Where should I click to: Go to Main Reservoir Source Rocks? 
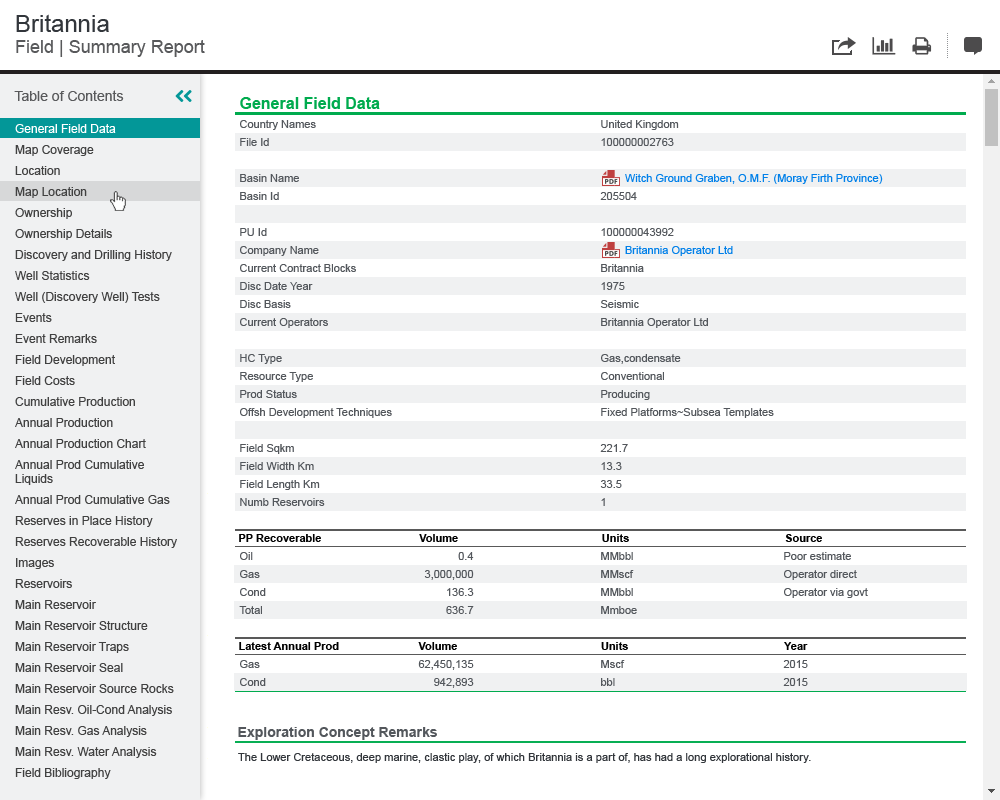click(x=94, y=690)
